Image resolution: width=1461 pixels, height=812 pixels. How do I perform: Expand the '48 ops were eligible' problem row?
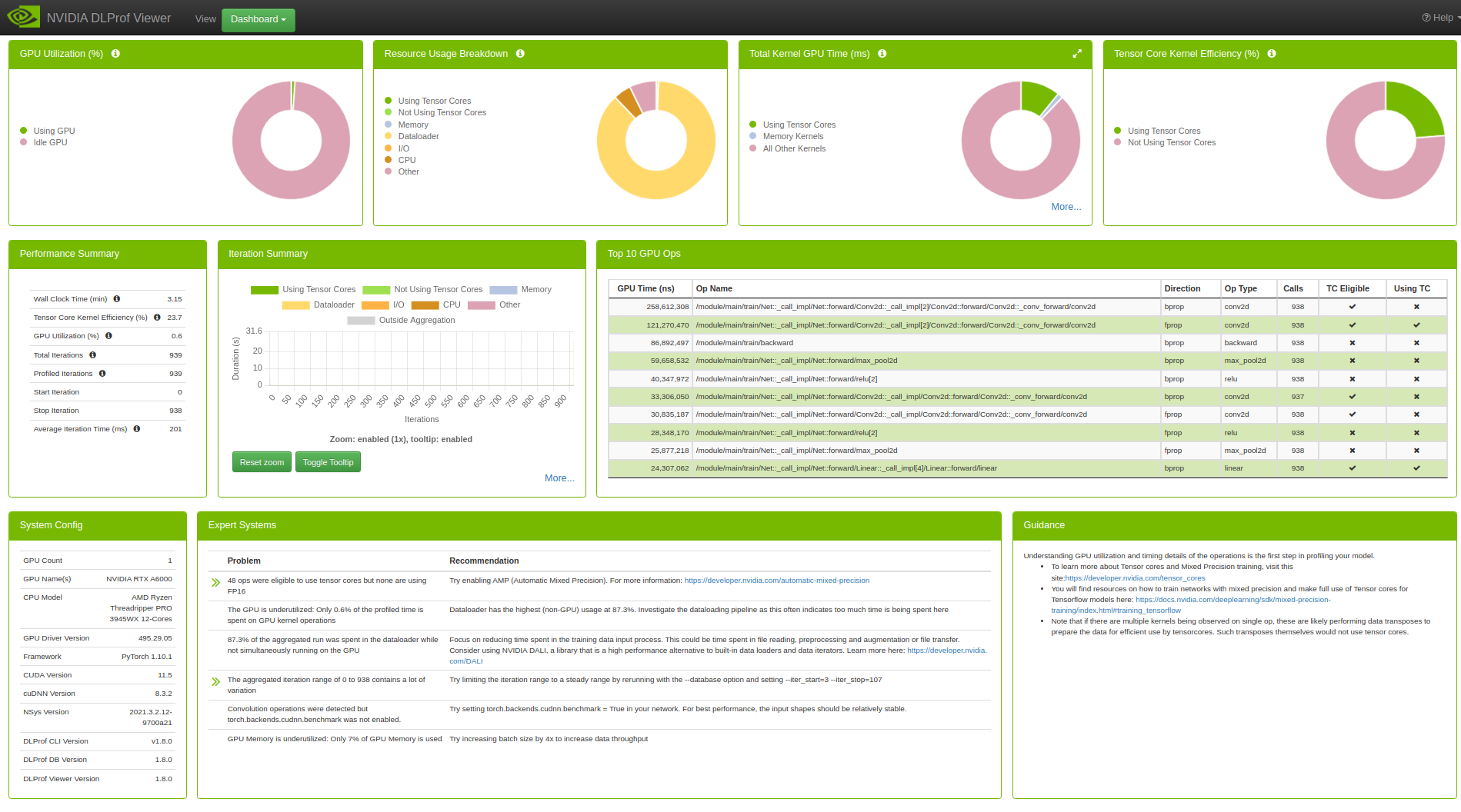pyautogui.click(x=216, y=582)
